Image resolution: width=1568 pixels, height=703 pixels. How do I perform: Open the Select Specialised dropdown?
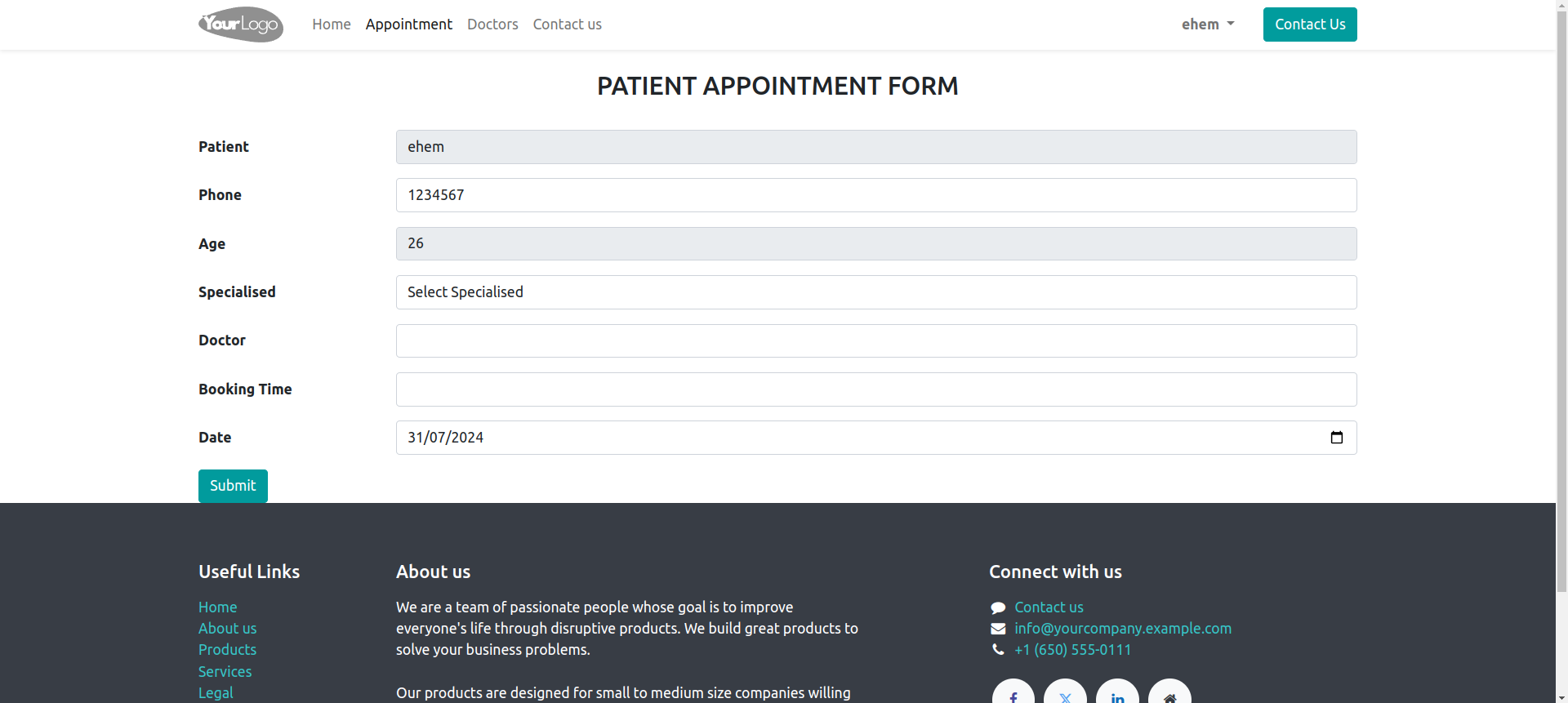[x=876, y=292]
